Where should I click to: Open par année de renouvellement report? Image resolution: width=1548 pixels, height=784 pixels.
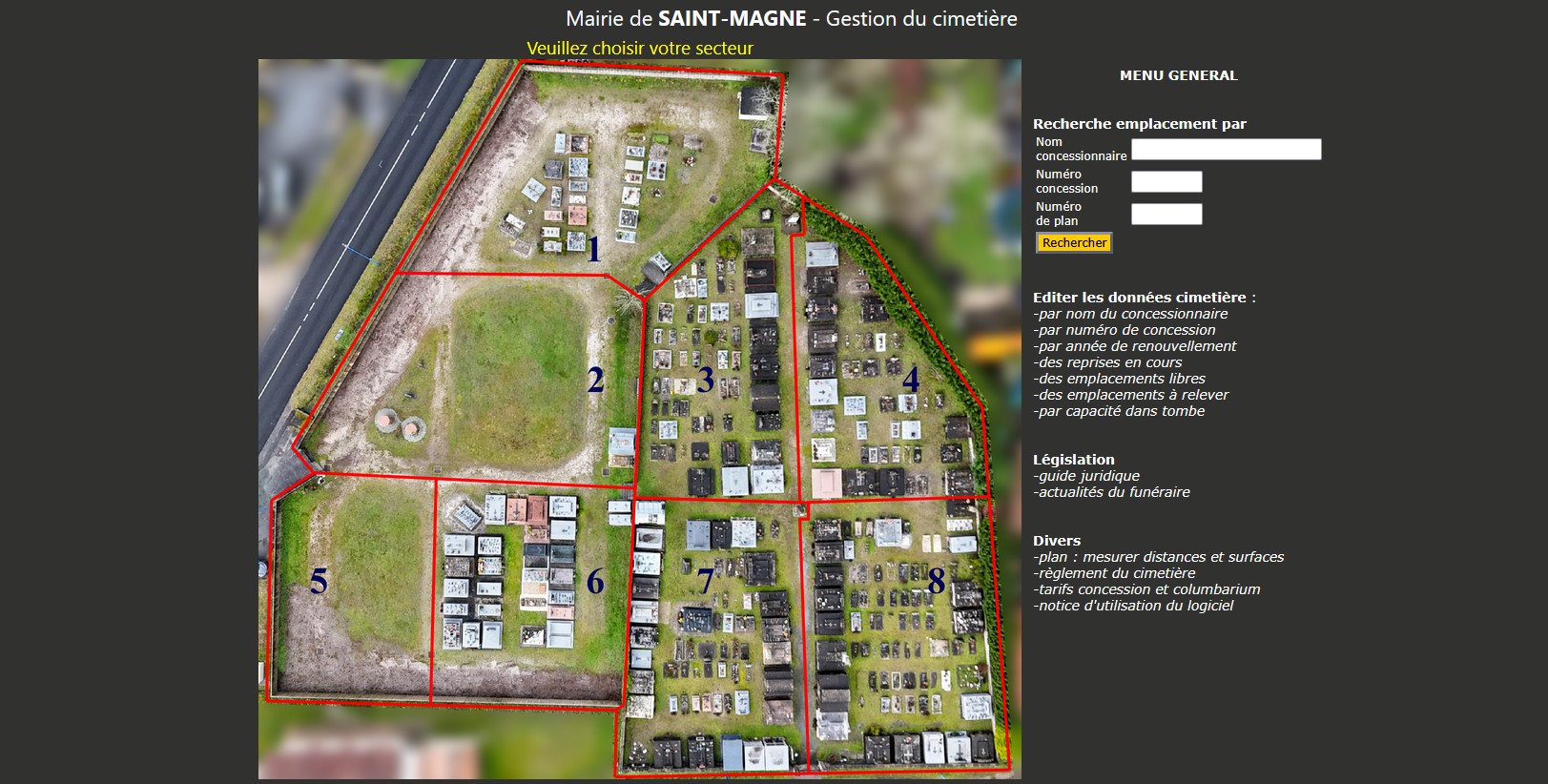pyautogui.click(x=1135, y=346)
